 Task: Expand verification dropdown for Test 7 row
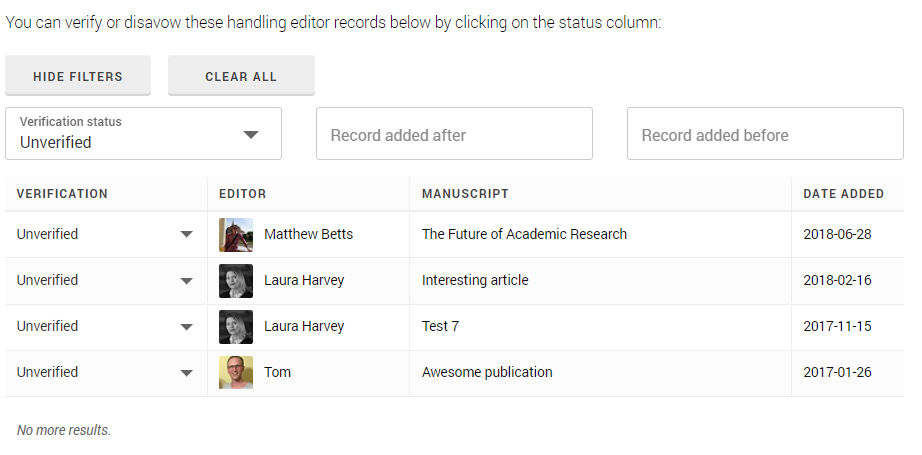pyautogui.click(x=186, y=327)
